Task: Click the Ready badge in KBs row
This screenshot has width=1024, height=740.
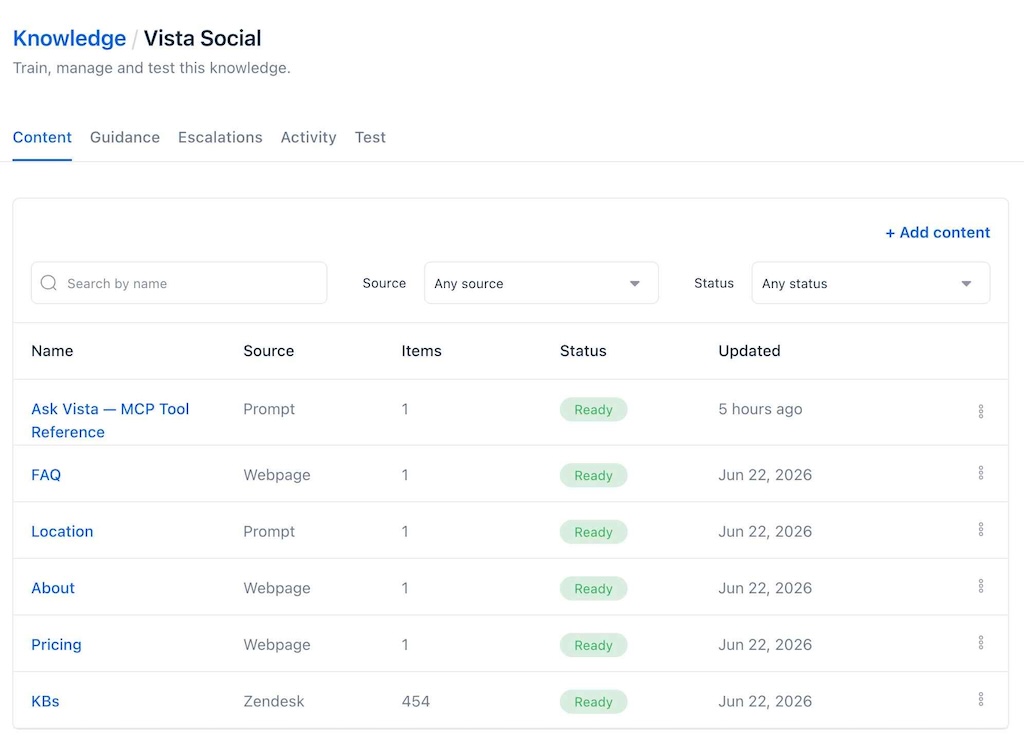Action: point(593,701)
